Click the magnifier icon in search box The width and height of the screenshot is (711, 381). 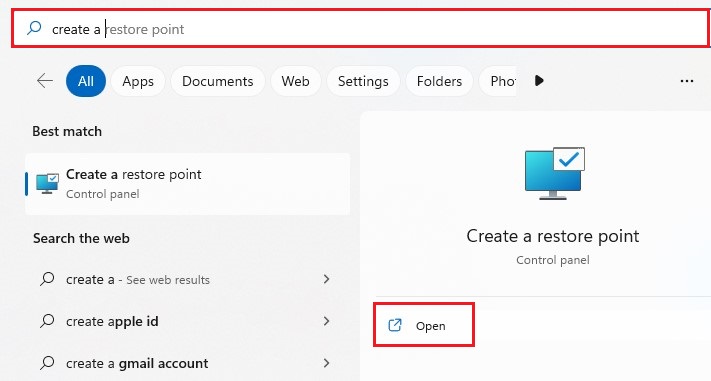click(x=34, y=28)
